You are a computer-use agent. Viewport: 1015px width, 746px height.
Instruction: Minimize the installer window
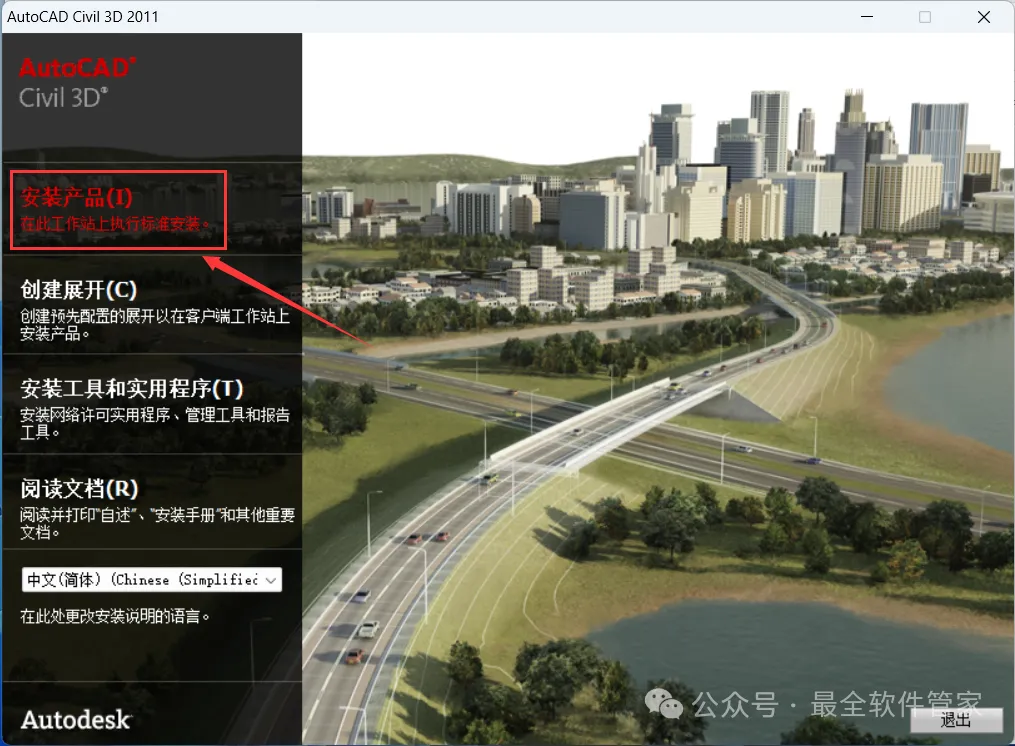(x=867, y=17)
